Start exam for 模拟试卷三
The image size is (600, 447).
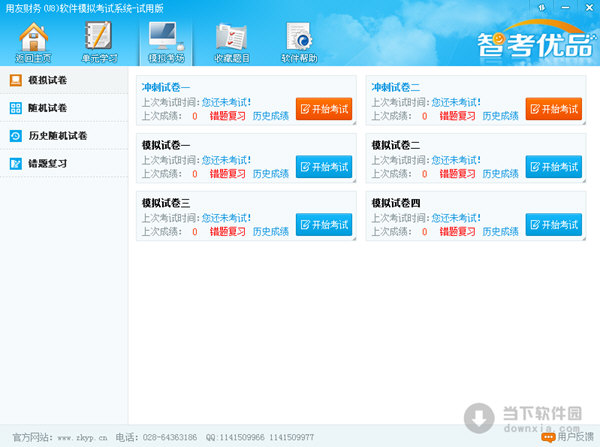click(x=324, y=225)
